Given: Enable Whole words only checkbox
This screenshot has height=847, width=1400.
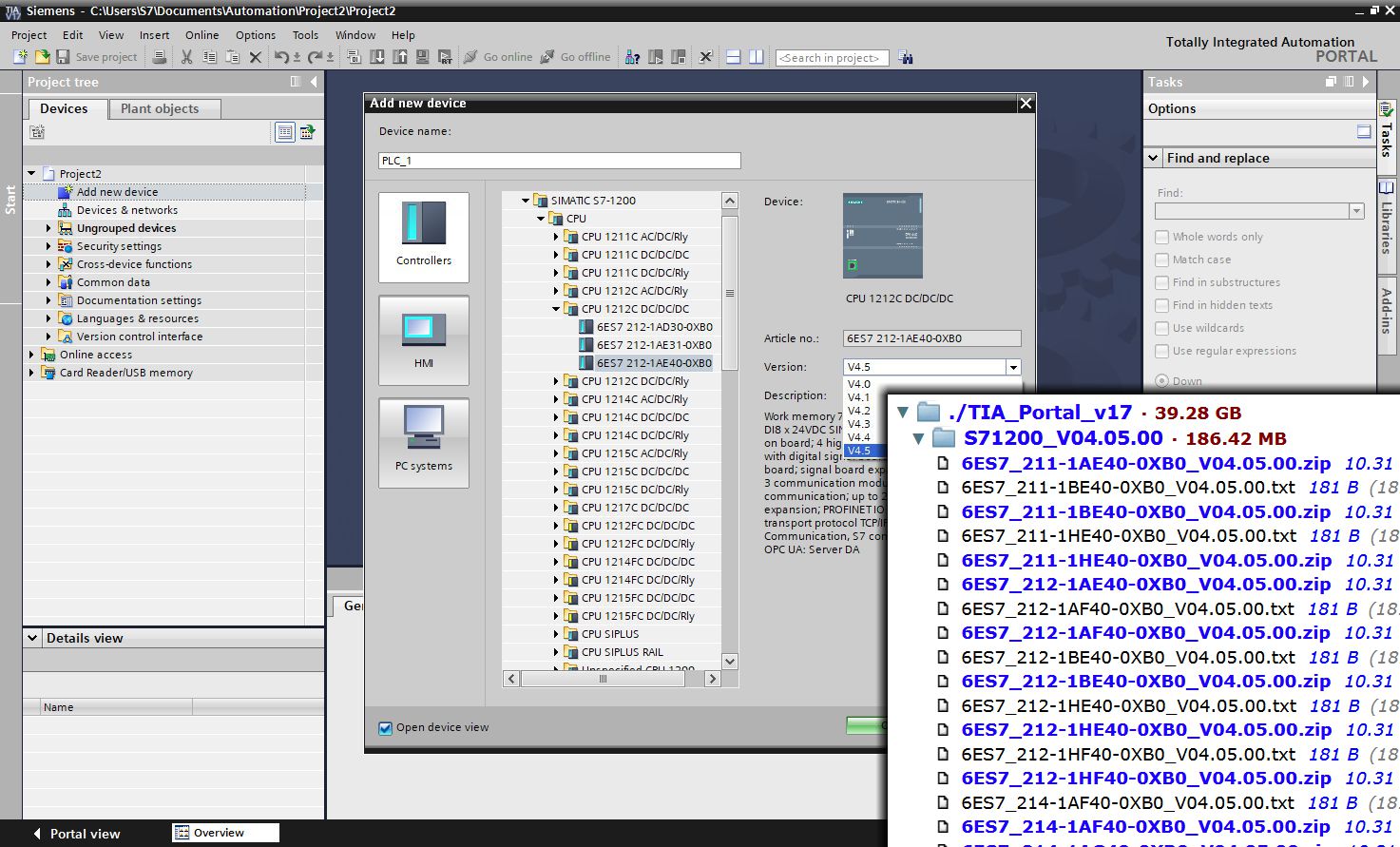Looking at the screenshot, I should [1161, 237].
